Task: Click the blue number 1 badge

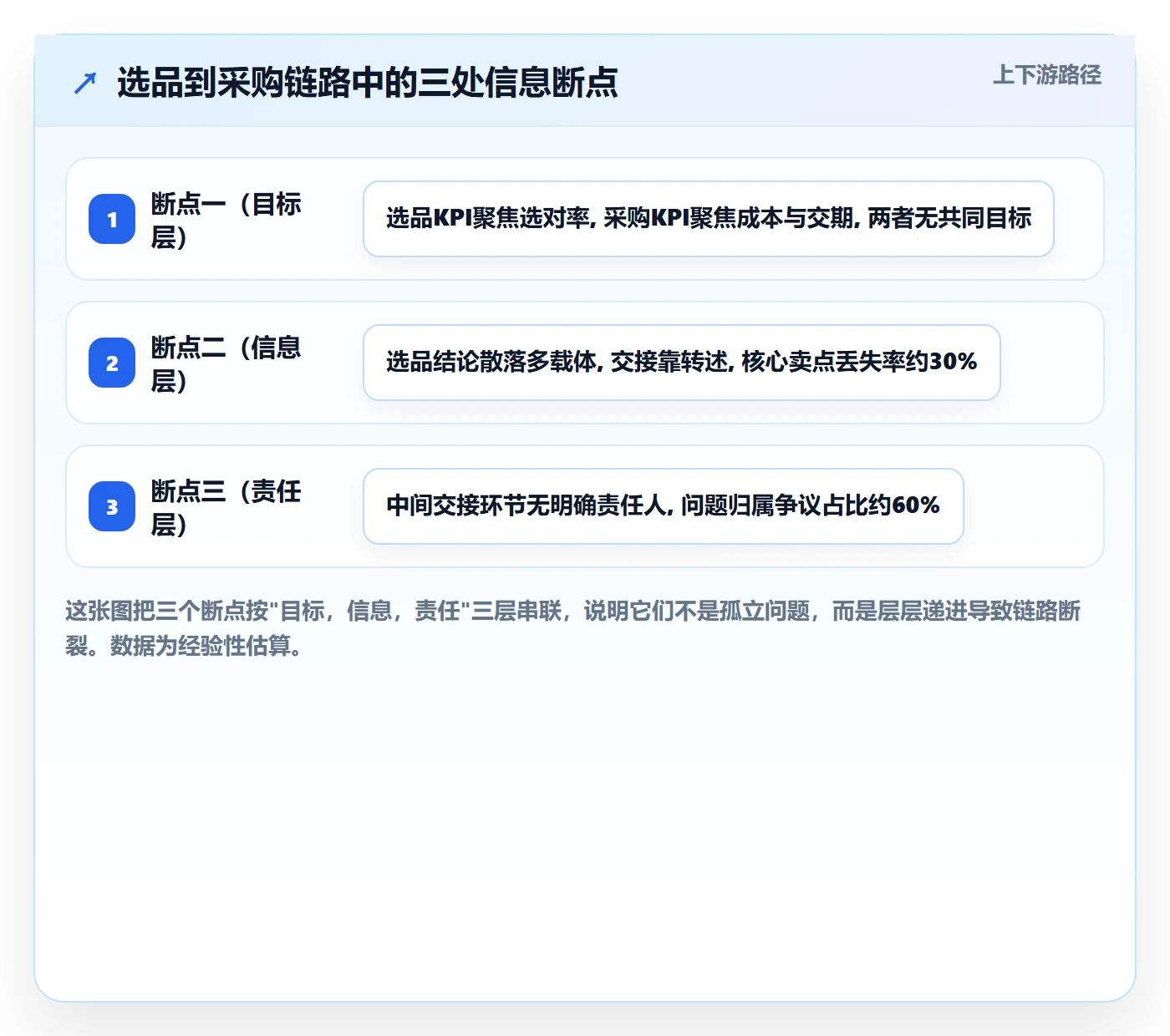Action: pos(112,219)
